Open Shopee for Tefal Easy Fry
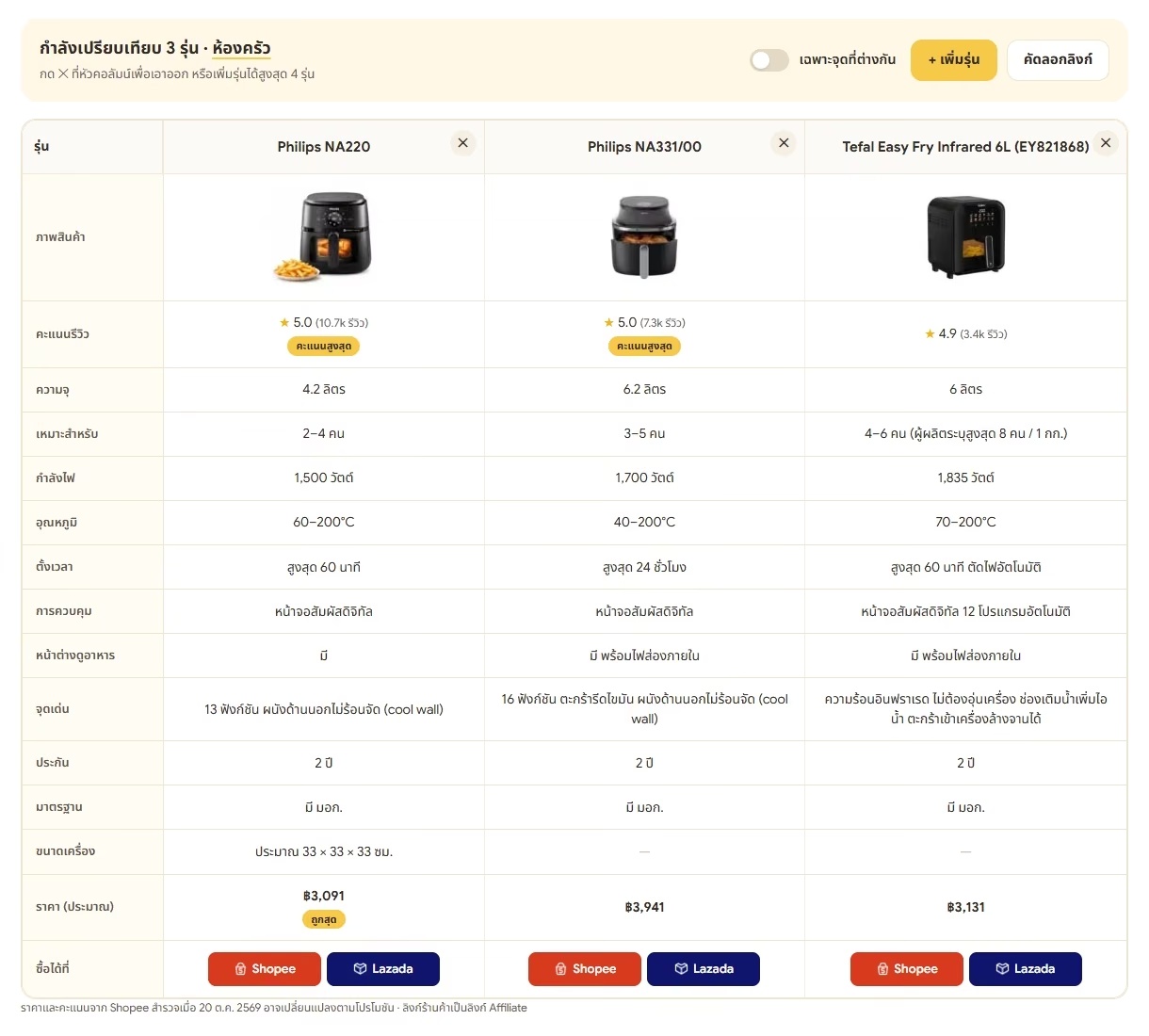The height and width of the screenshot is (1036, 1149). [907, 969]
